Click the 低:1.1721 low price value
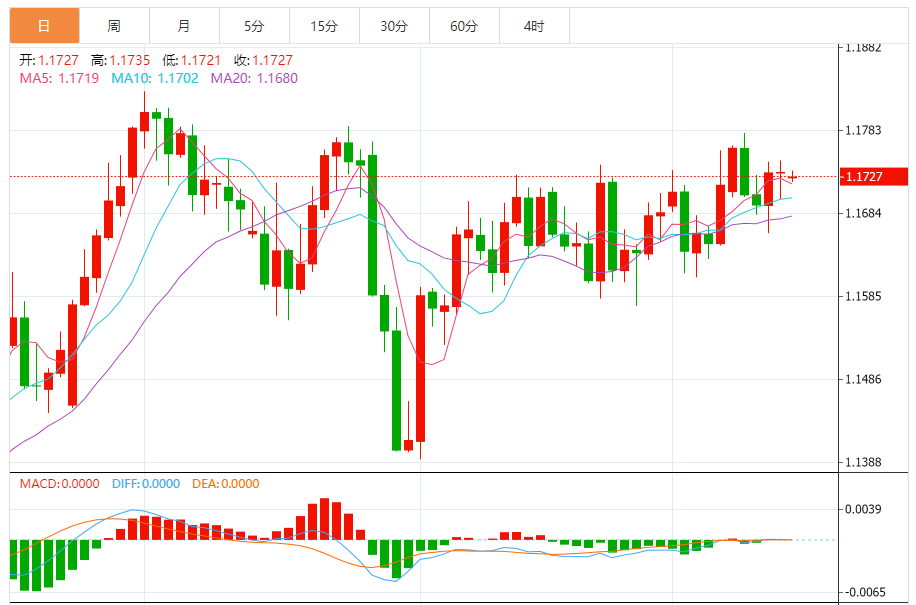 [192, 60]
